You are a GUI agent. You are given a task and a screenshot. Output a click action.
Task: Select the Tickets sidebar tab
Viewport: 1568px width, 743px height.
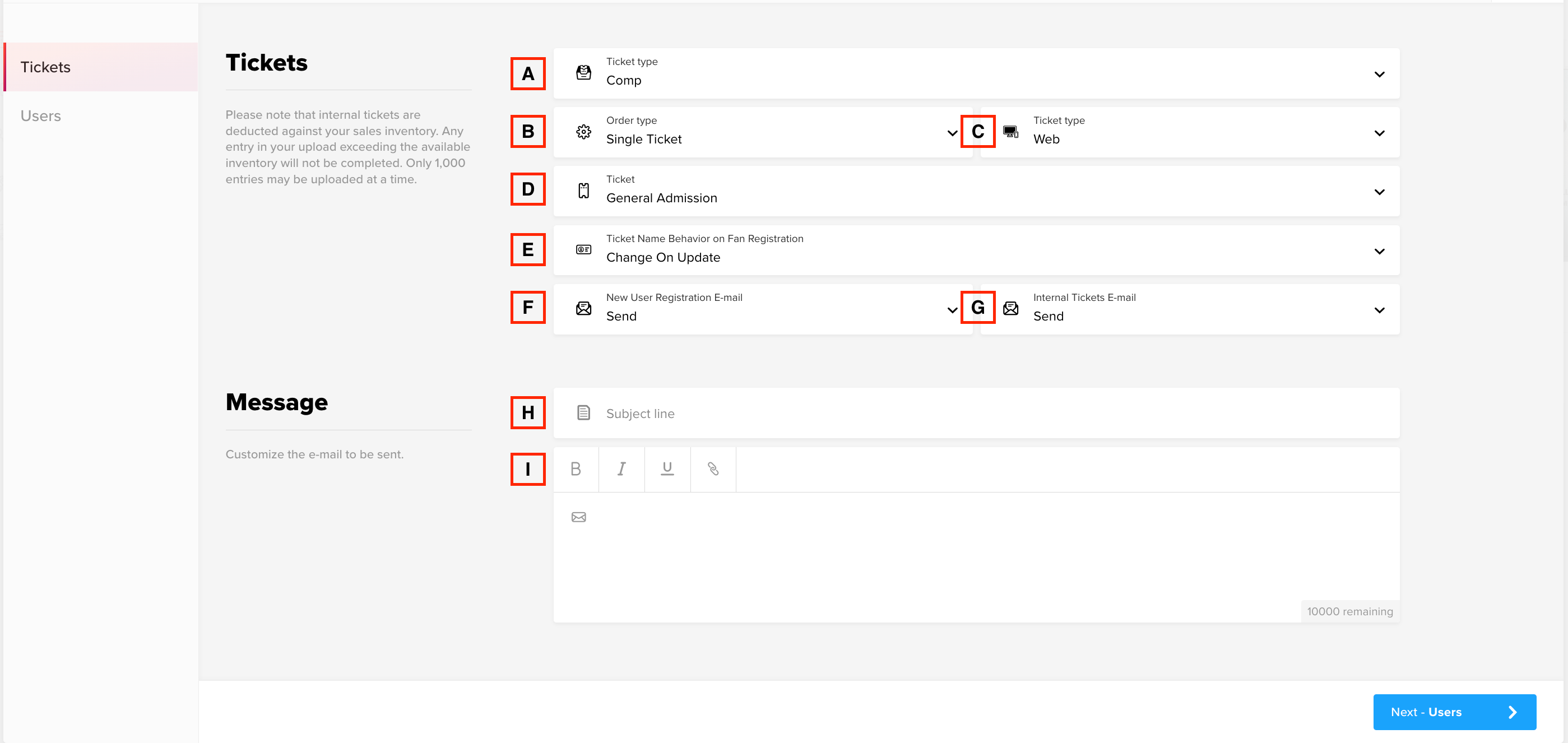coord(101,67)
